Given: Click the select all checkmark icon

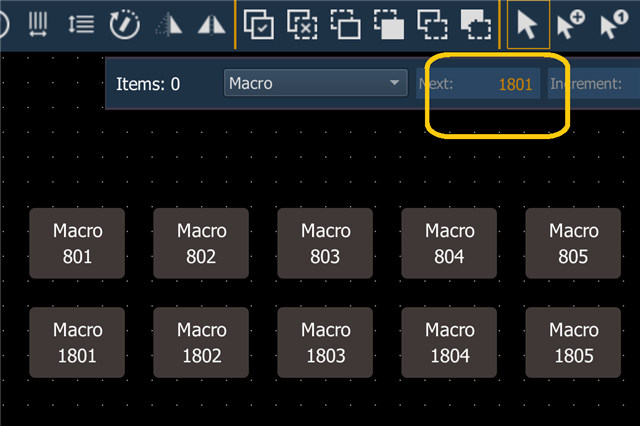Looking at the screenshot, I should [x=259, y=25].
